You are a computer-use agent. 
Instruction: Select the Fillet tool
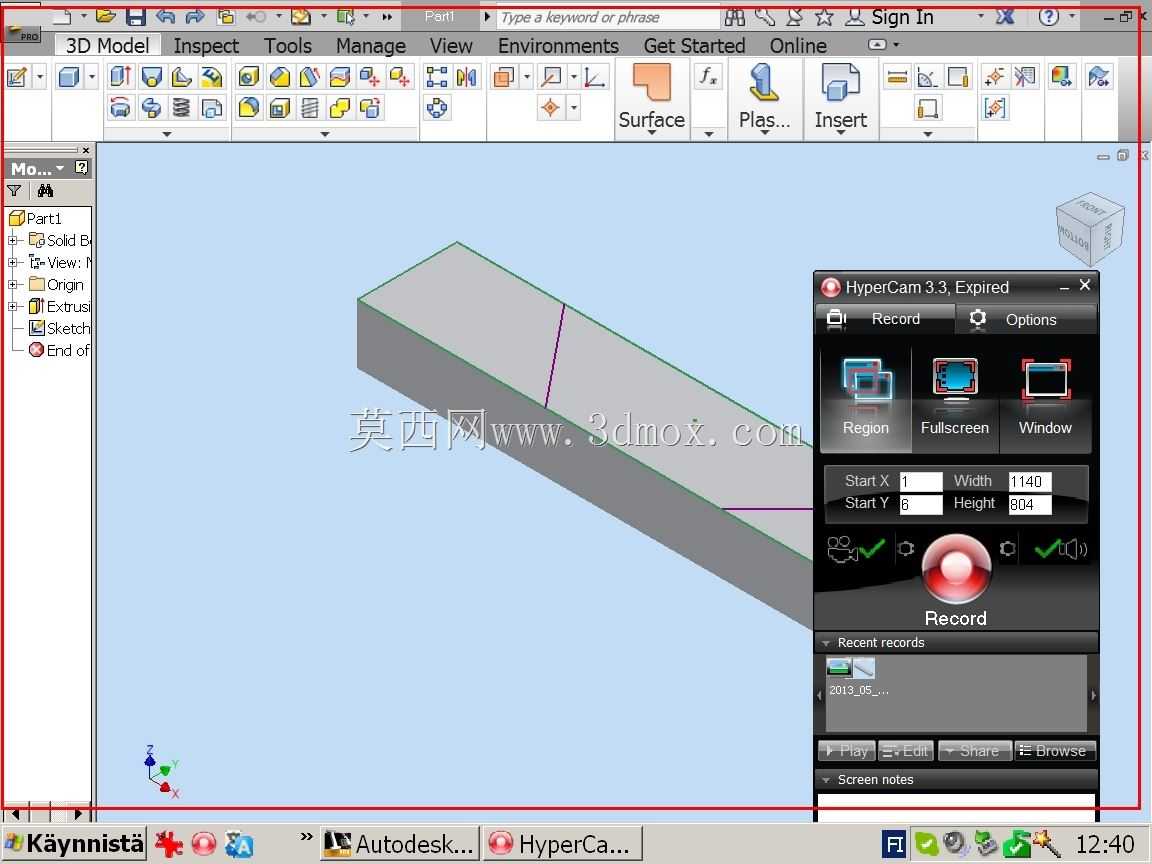click(x=249, y=108)
